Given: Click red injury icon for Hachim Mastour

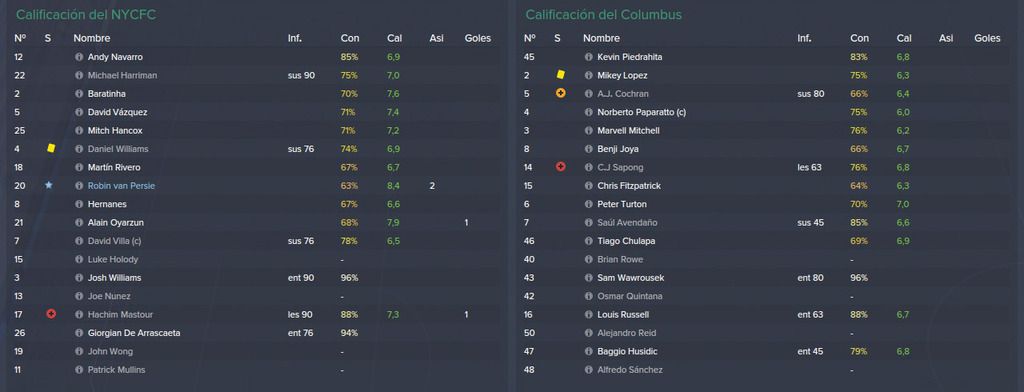Looking at the screenshot, I should [x=51, y=314].
